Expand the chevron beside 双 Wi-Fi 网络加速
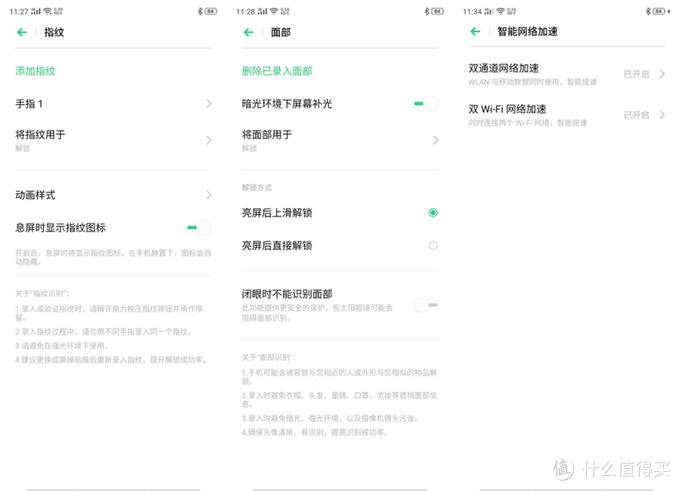The height and width of the screenshot is (491, 680). tap(662, 115)
